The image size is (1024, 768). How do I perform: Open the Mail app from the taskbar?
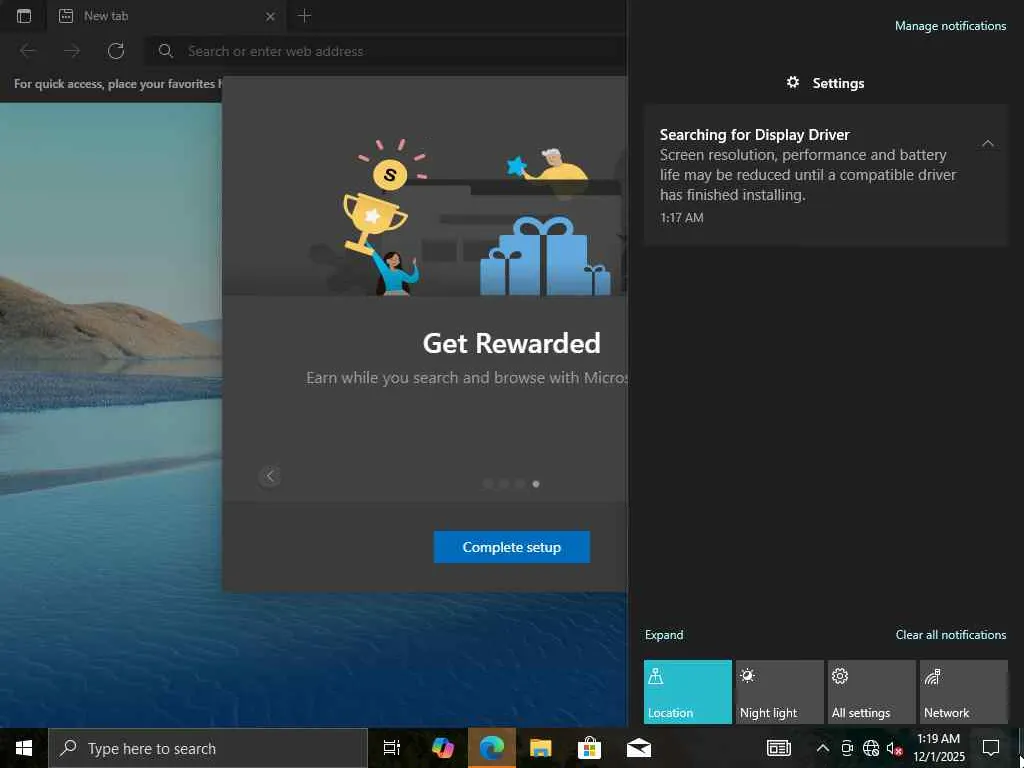click(639, 748)
